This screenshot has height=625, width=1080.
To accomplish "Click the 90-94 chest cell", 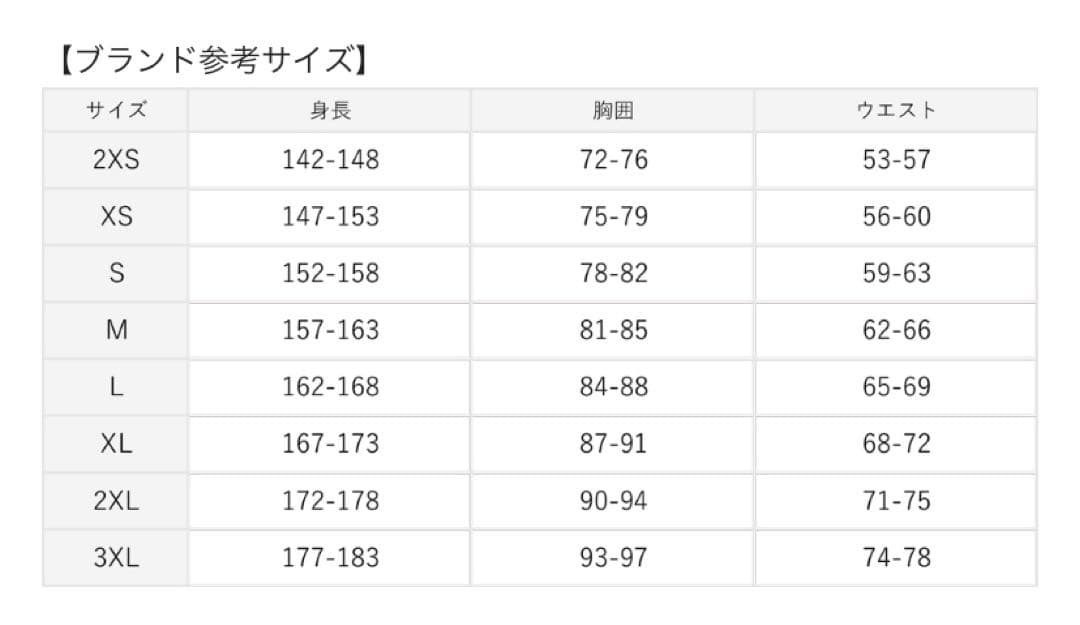I will pos(613,501).
